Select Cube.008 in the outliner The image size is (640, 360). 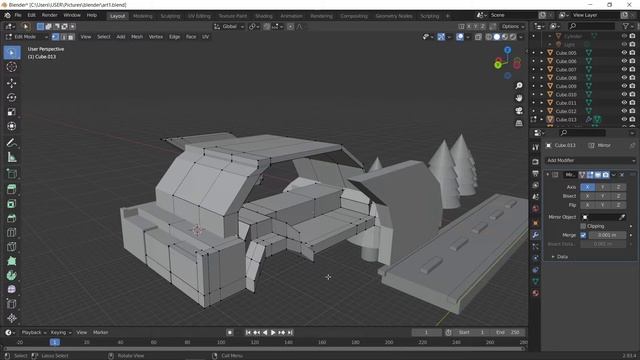566,78
